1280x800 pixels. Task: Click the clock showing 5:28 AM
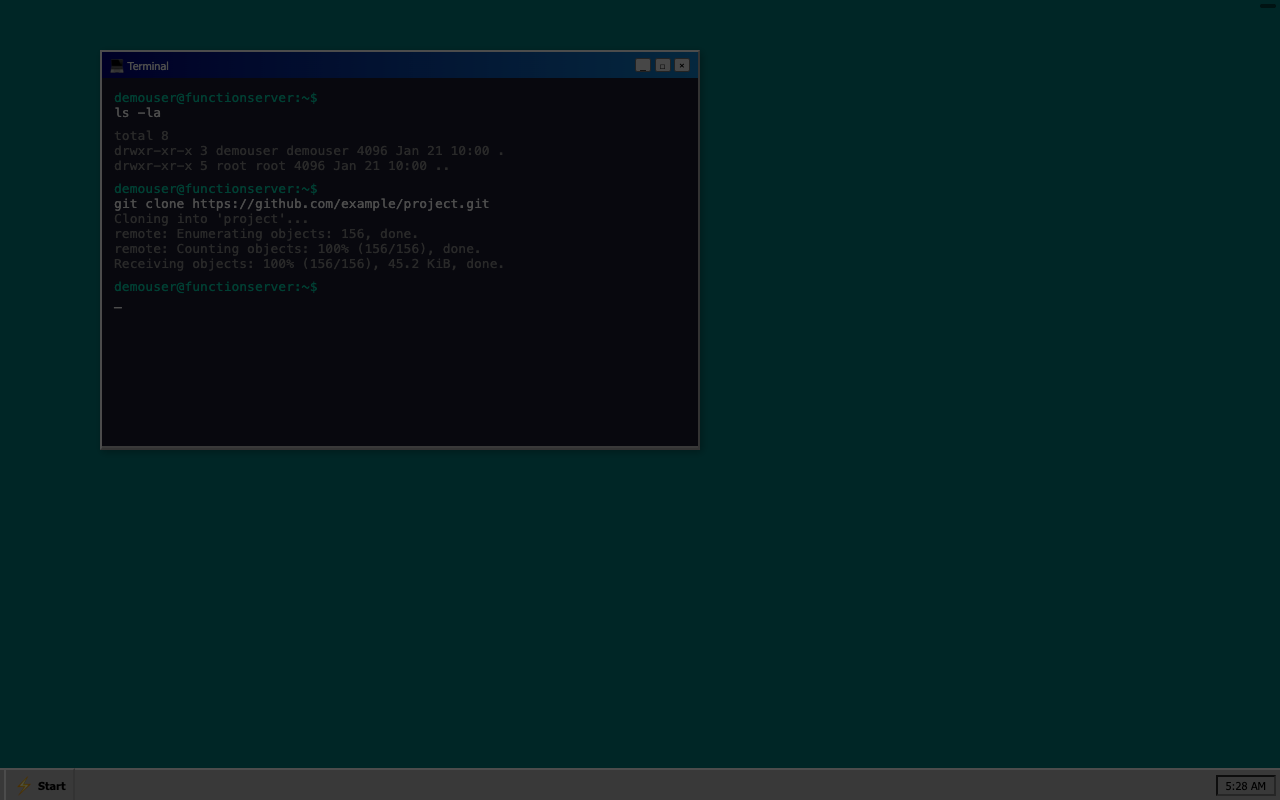(1245, 786)
